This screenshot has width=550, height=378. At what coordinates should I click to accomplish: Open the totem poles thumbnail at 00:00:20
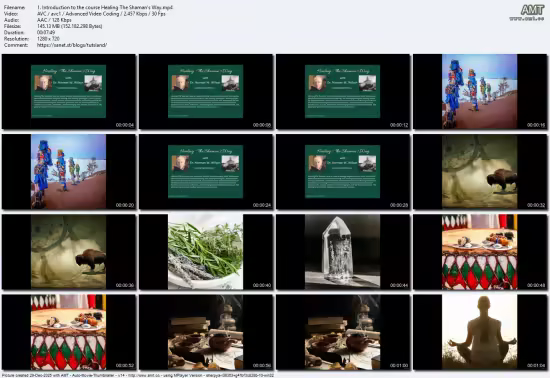[68, 172]
